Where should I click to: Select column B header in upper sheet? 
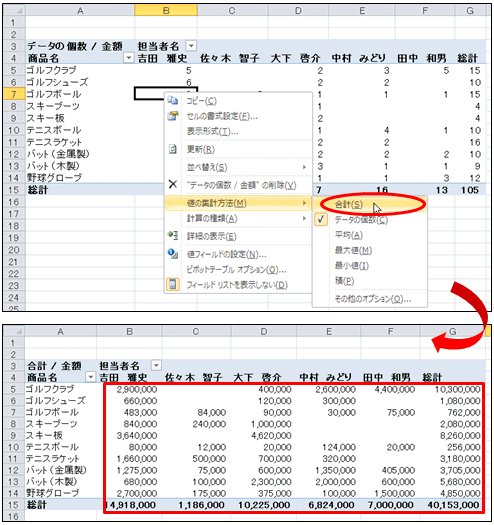166,10
